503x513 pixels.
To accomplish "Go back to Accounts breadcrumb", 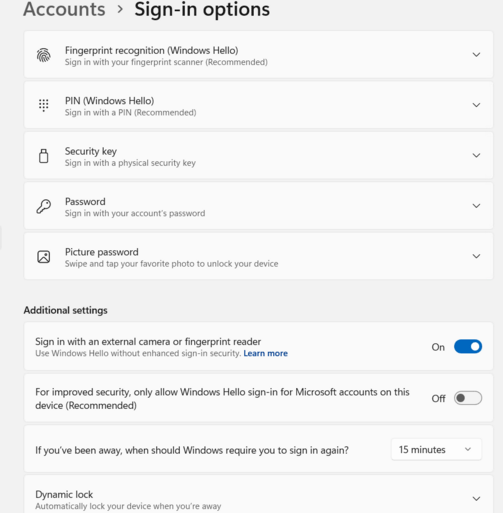I will [64, 9].
